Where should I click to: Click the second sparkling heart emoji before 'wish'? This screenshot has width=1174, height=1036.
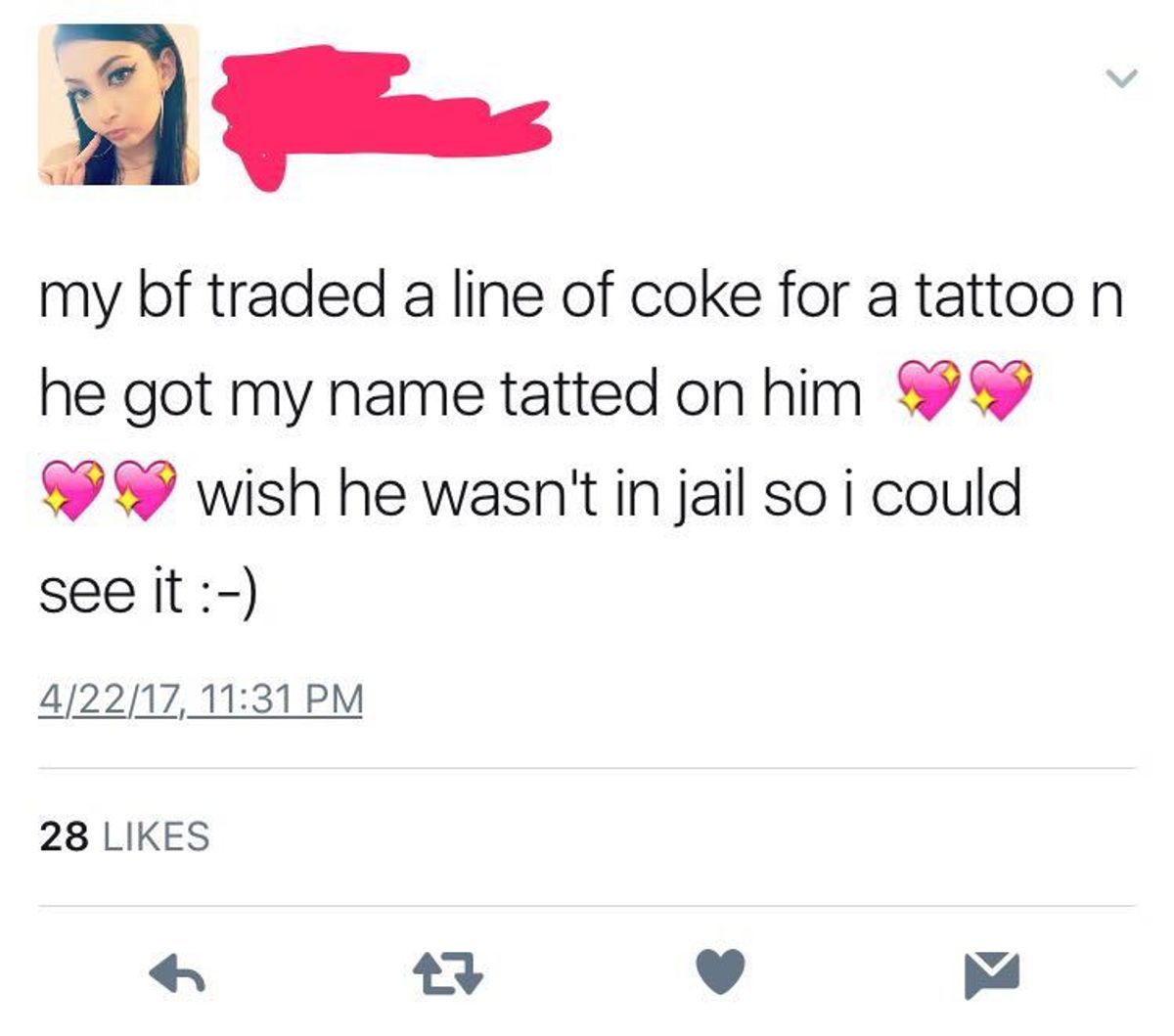tap(147, 488)
